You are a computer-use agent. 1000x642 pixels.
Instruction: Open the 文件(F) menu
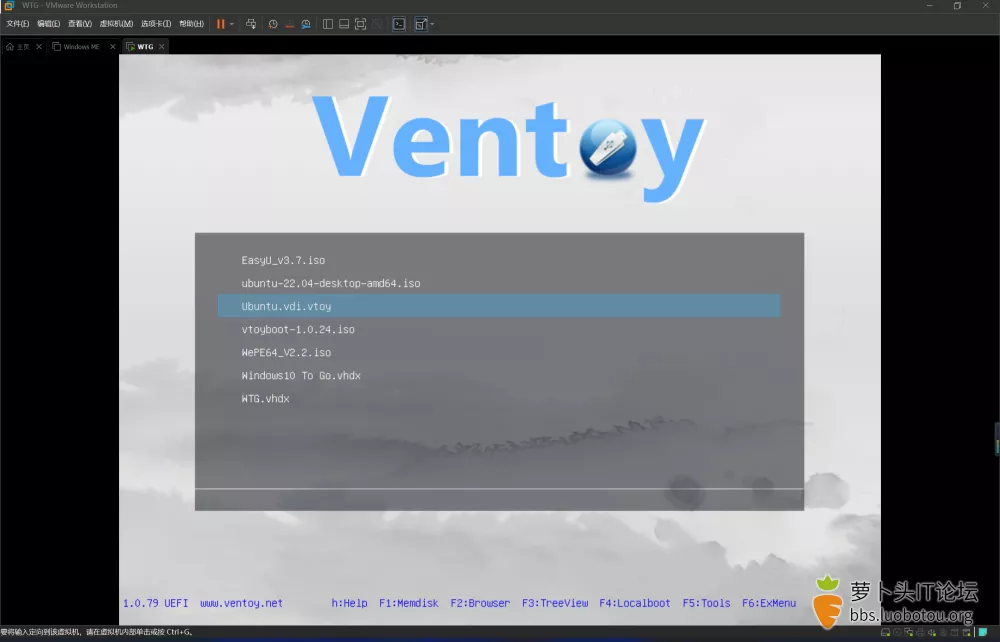click(17, 24)
